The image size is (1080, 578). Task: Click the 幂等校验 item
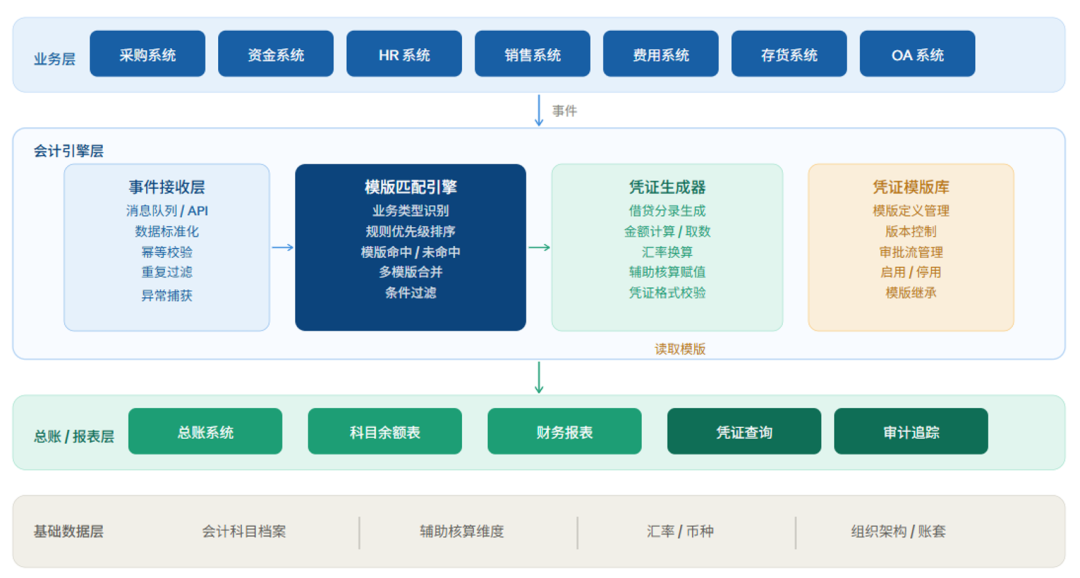(x=167, y=252)
